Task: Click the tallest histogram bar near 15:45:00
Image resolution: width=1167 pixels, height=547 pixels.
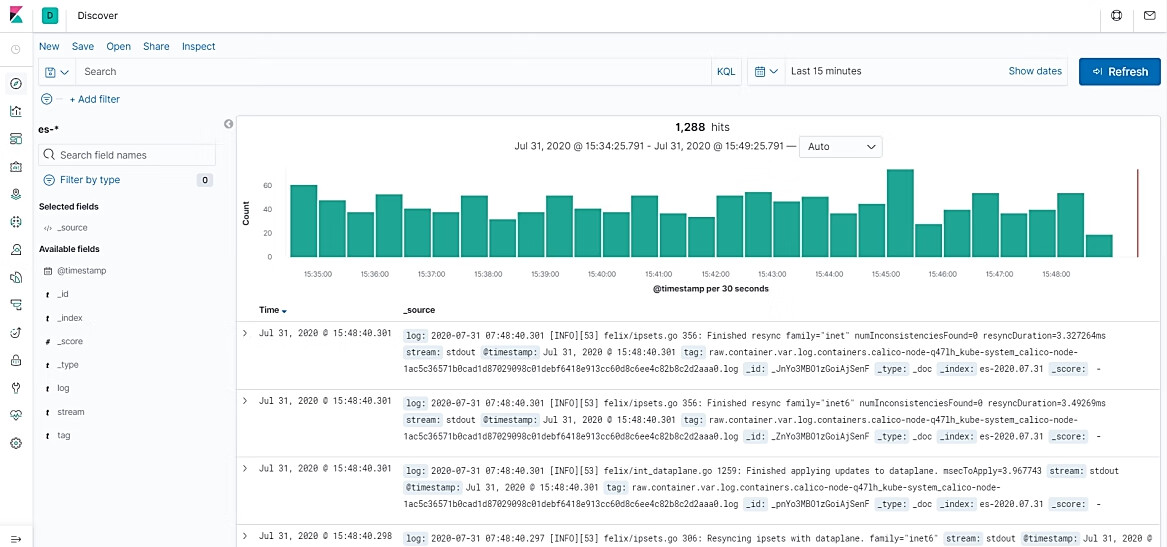Action: 900,213
